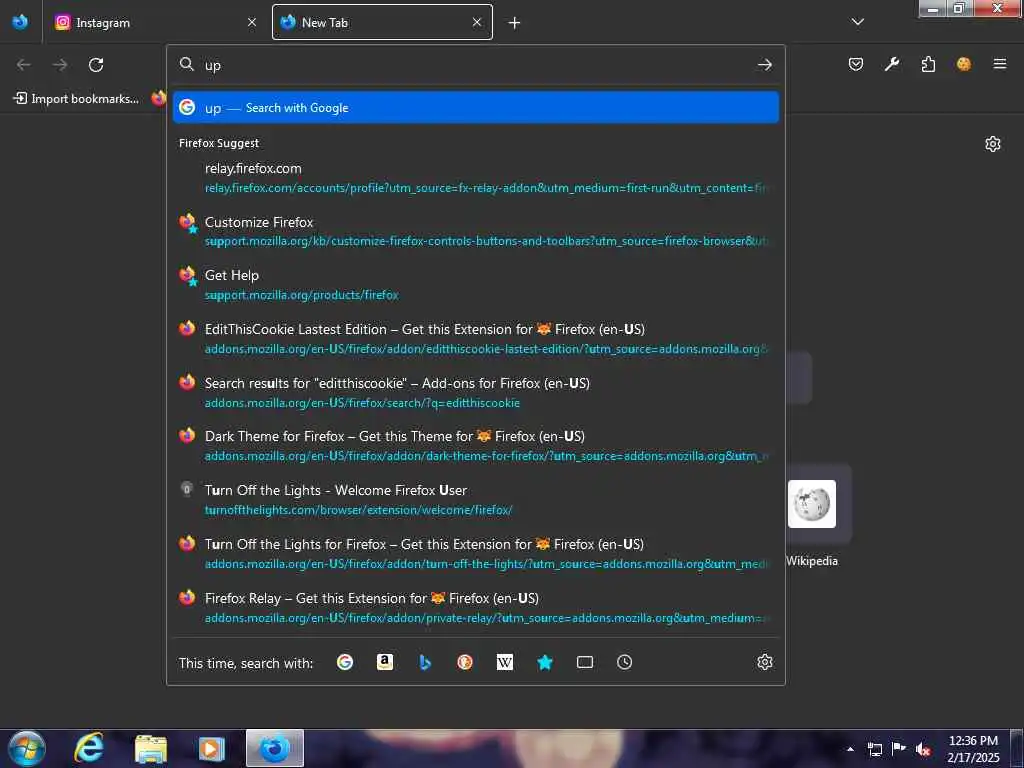Close the Instagram tab

(x=252, y=22)
